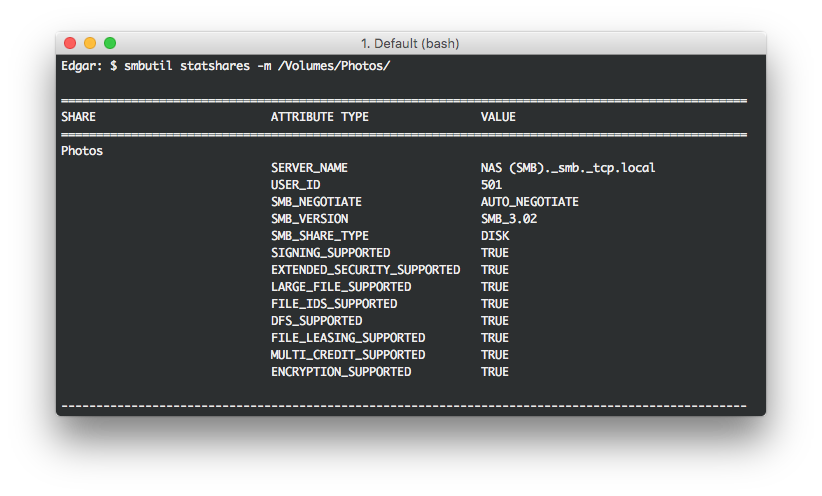Click TRUE value for FILE_LEASING_SUPPORTED
The image size is (822, 496).
click(495, 338)
